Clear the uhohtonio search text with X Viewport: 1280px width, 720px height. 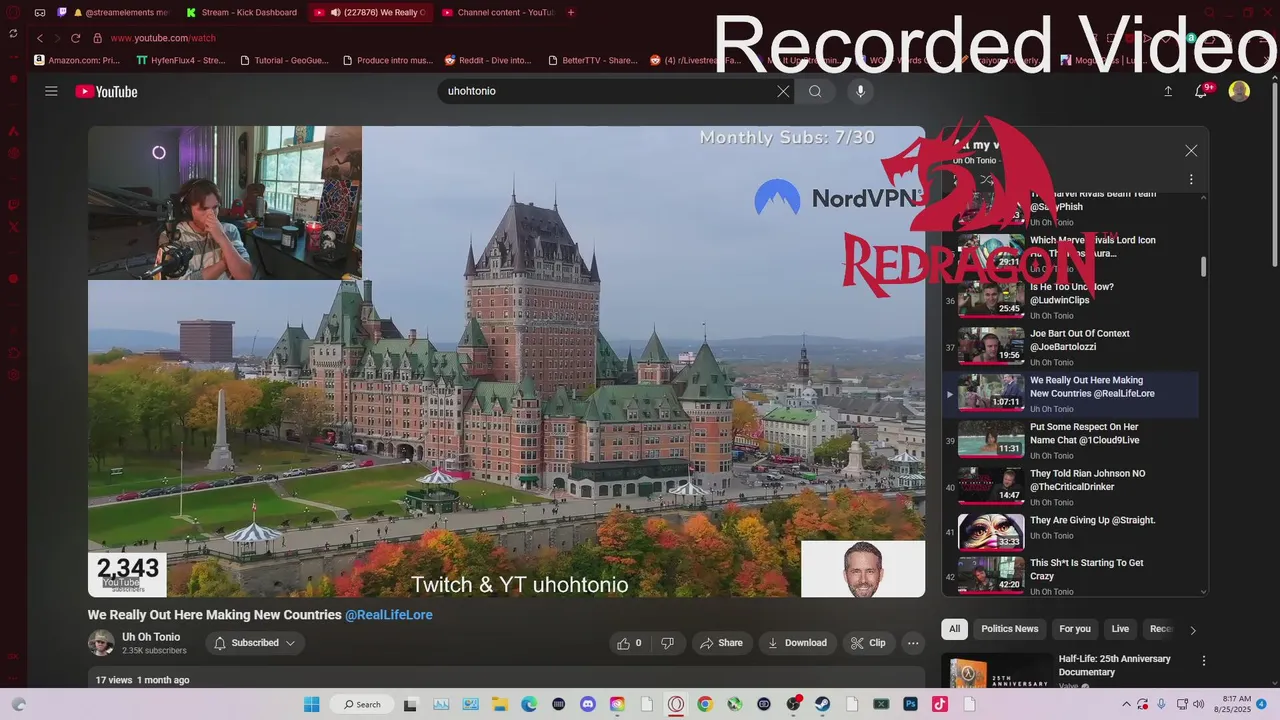click(783, 91)
